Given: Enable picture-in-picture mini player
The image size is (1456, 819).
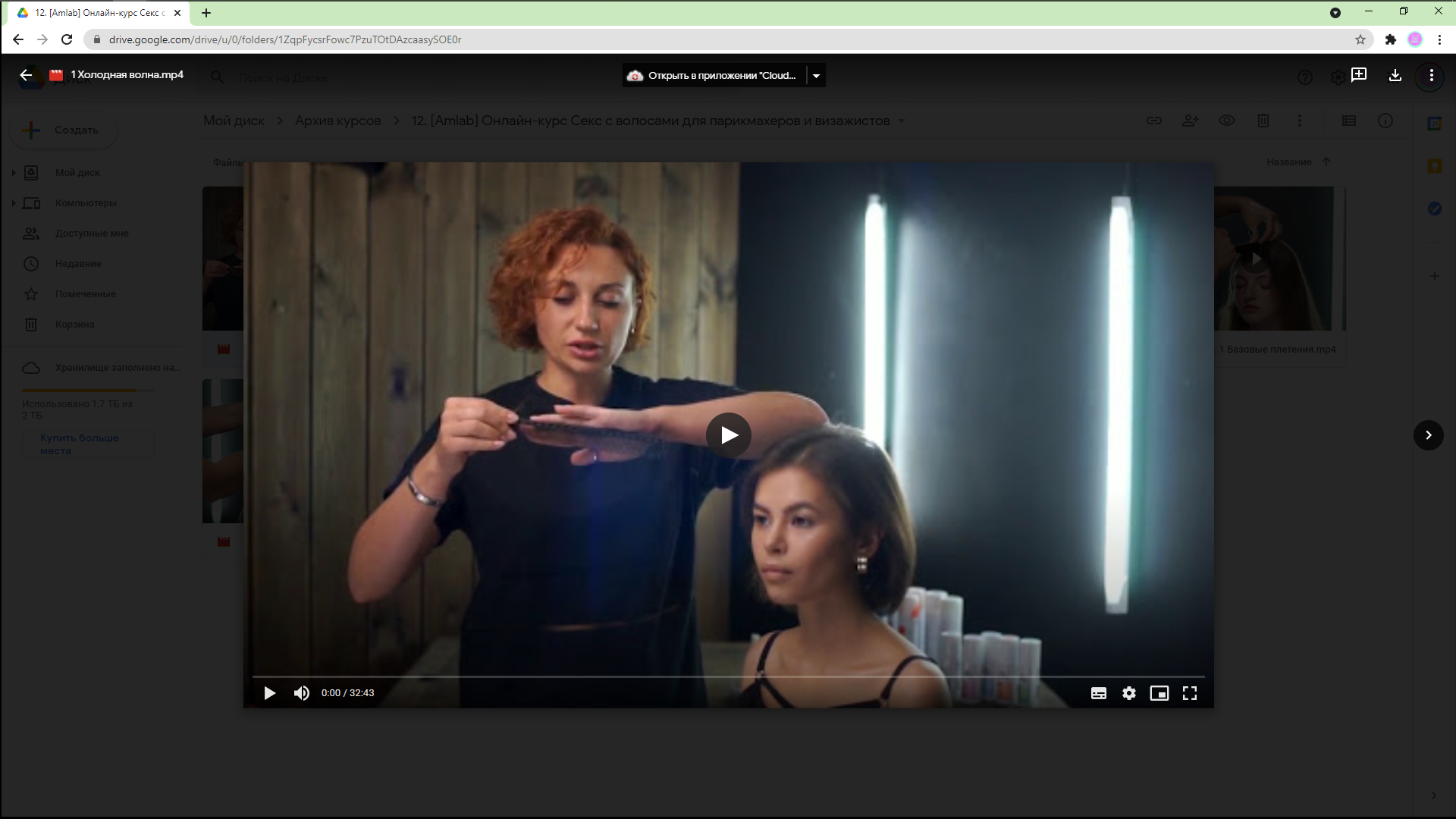Looking at the screenshot, I should coord(1159,693).
